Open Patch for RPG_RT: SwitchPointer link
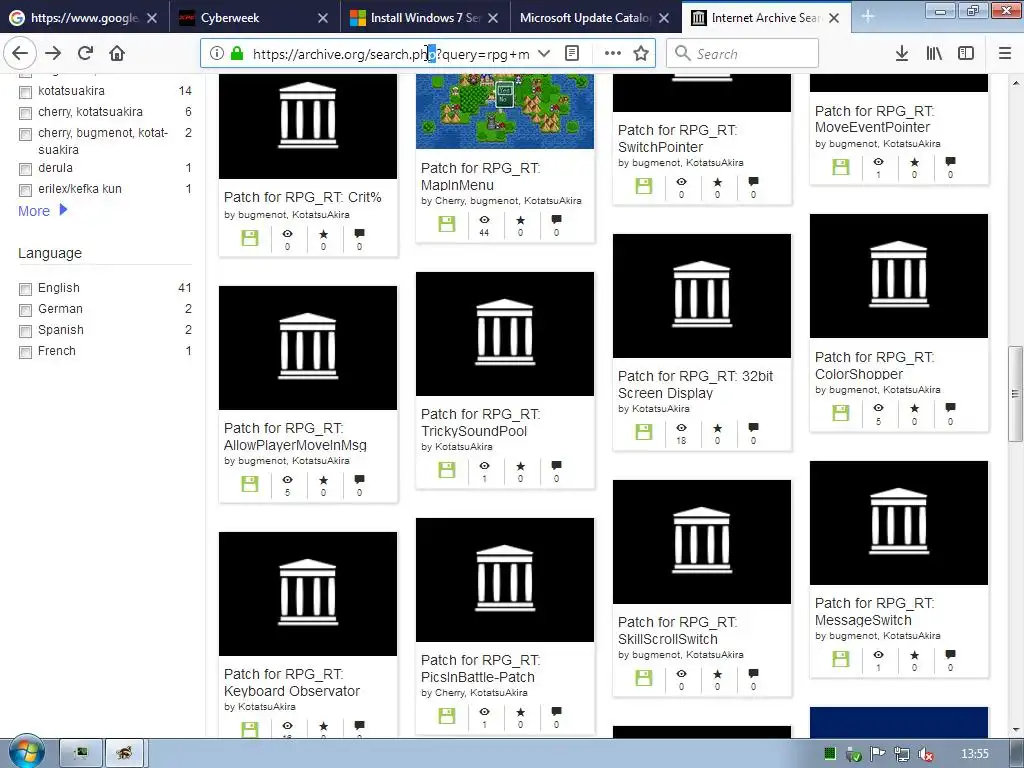1024x768 pixels. point(677,138)
